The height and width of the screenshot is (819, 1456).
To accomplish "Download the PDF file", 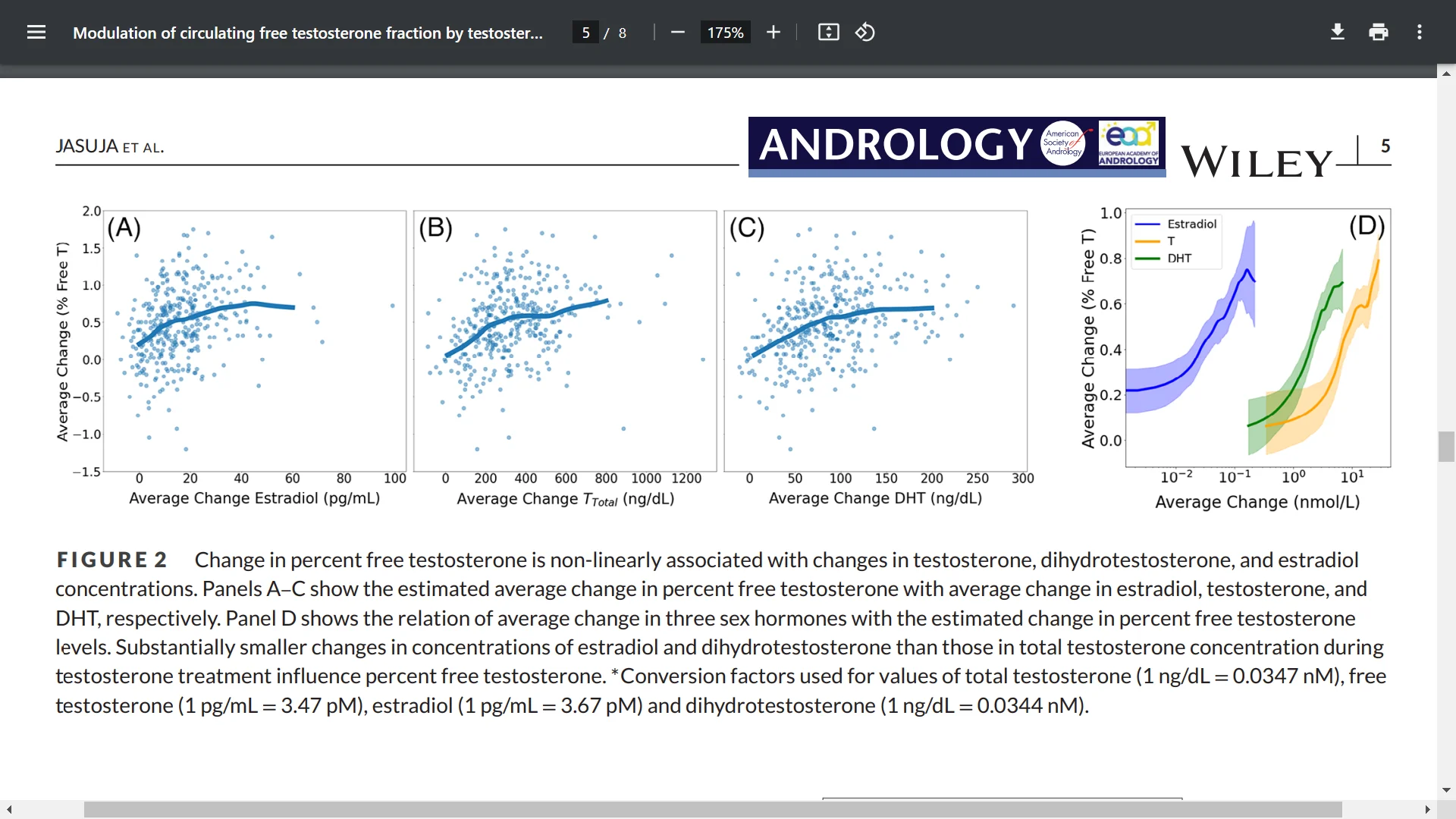I will tap(1338, 33).
